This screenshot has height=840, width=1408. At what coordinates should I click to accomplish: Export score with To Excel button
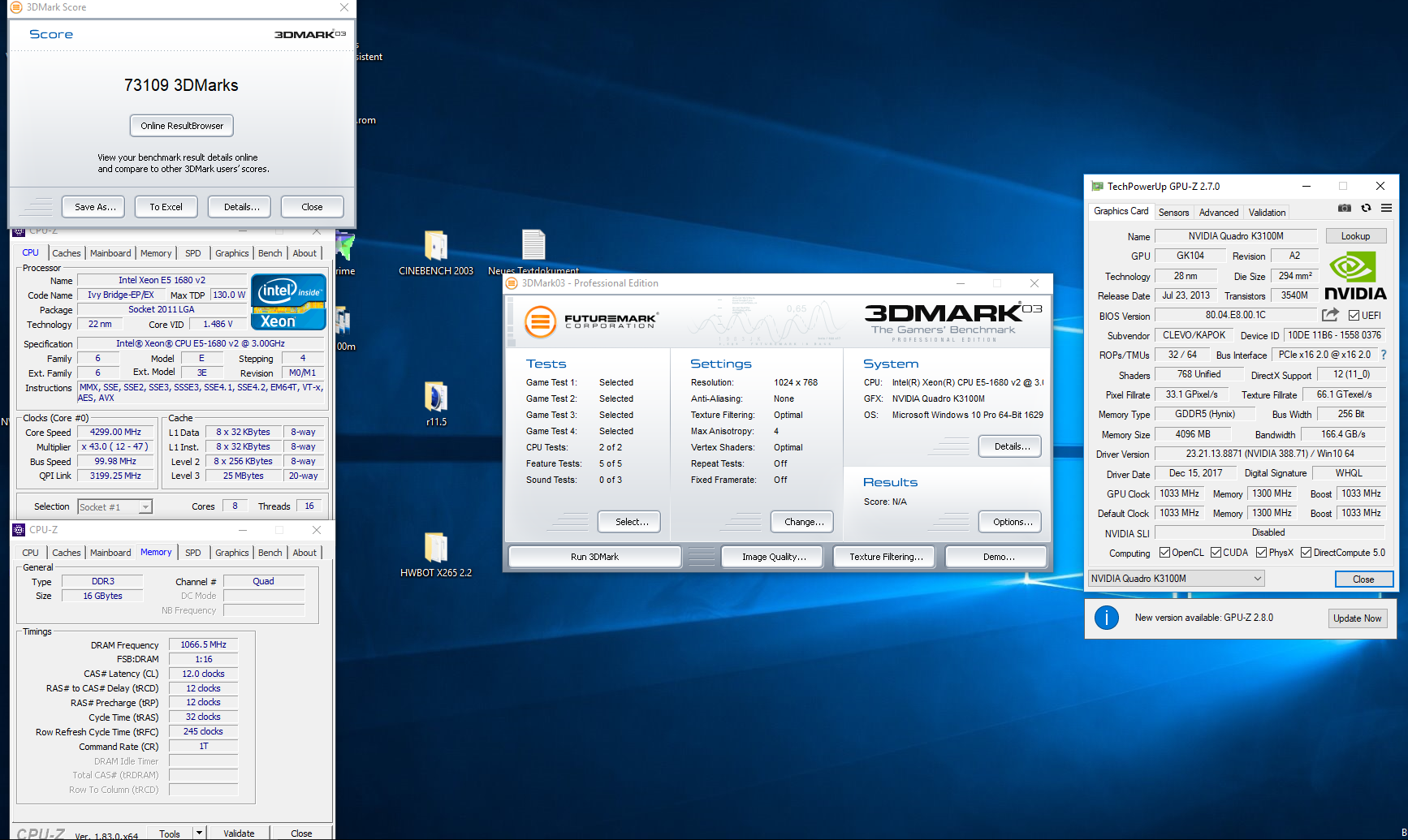click(166, 207)
